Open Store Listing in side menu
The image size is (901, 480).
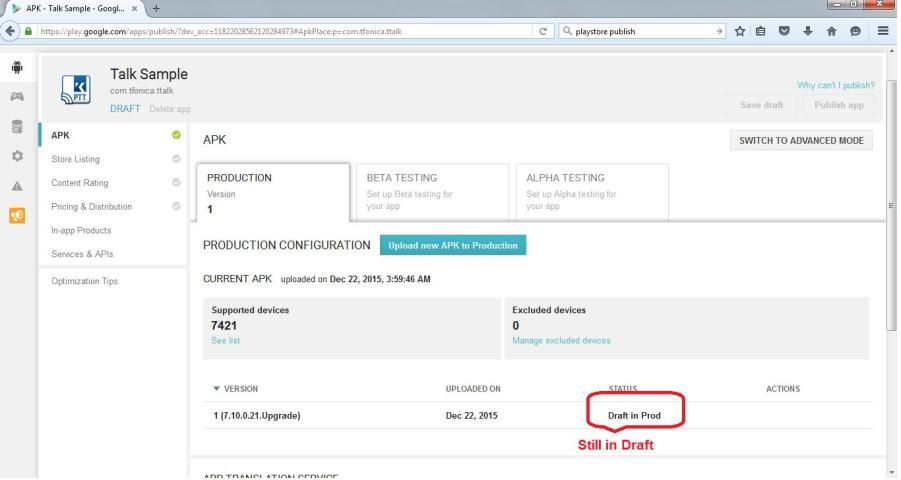[75, 158]
